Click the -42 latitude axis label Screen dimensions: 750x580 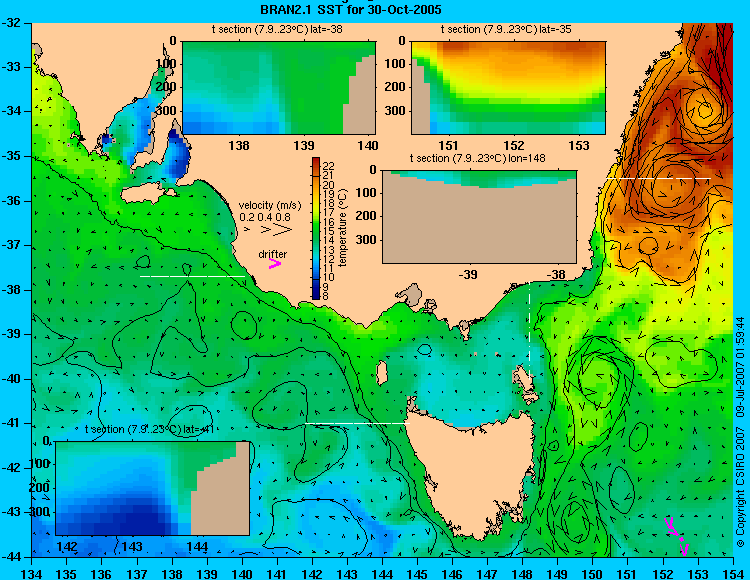coord(10,468)
